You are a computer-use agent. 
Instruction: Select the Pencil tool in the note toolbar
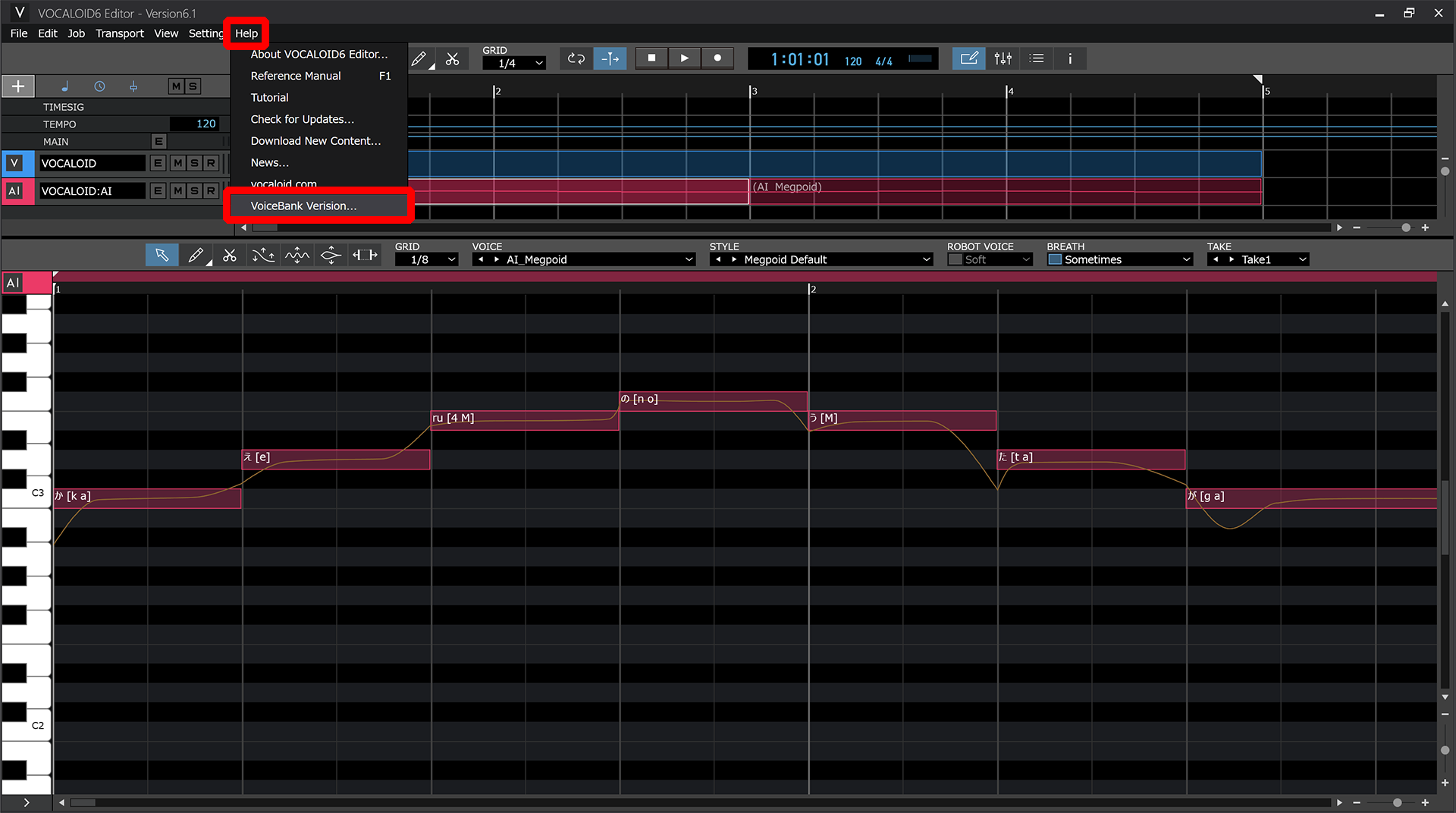[x=196, y=255]
